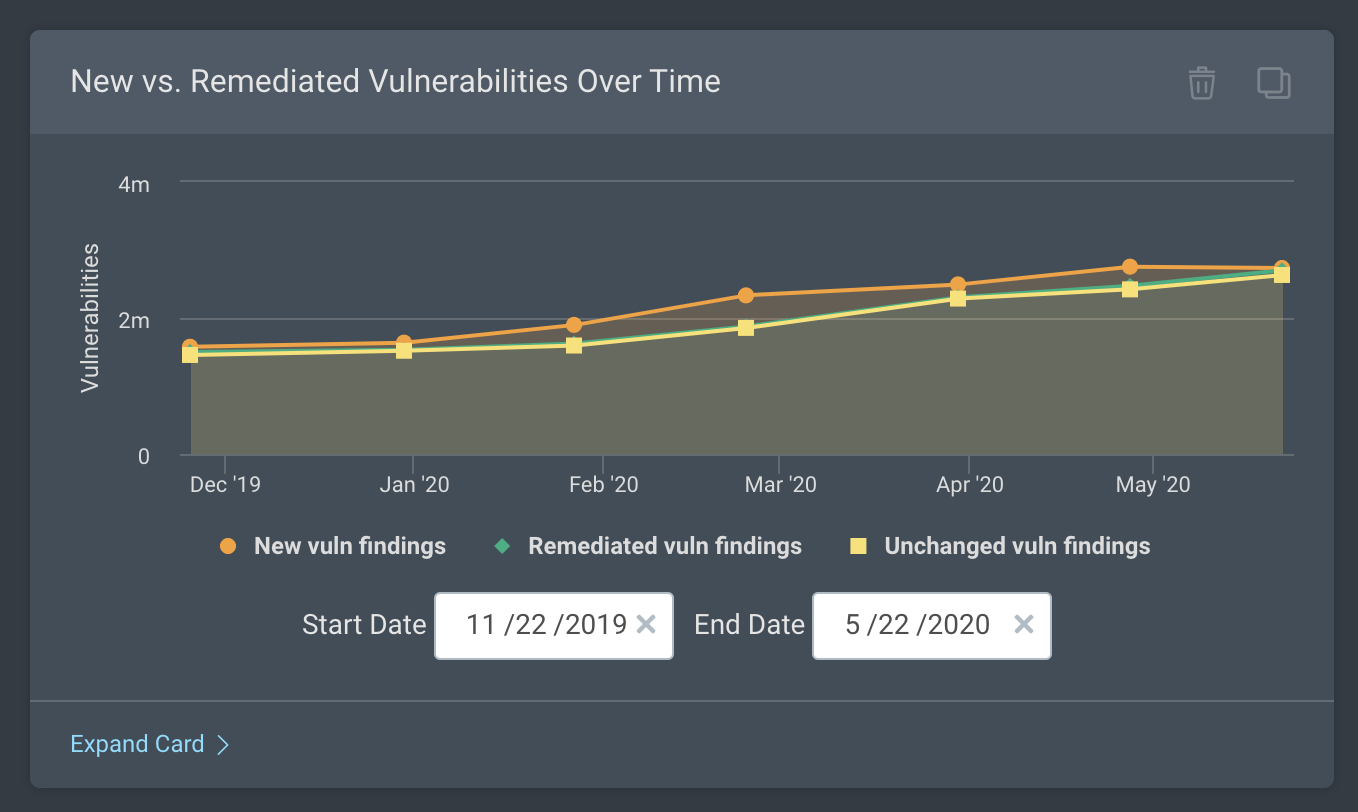Toggle Remediated vuln findings legend series
The image size is (1358, 812).
(x=664, y=546)
